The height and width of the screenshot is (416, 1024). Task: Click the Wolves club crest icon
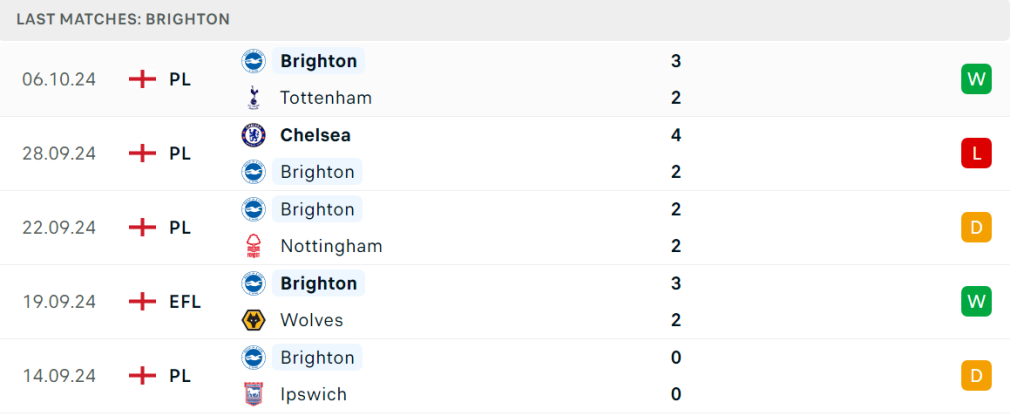click(253, 320)
